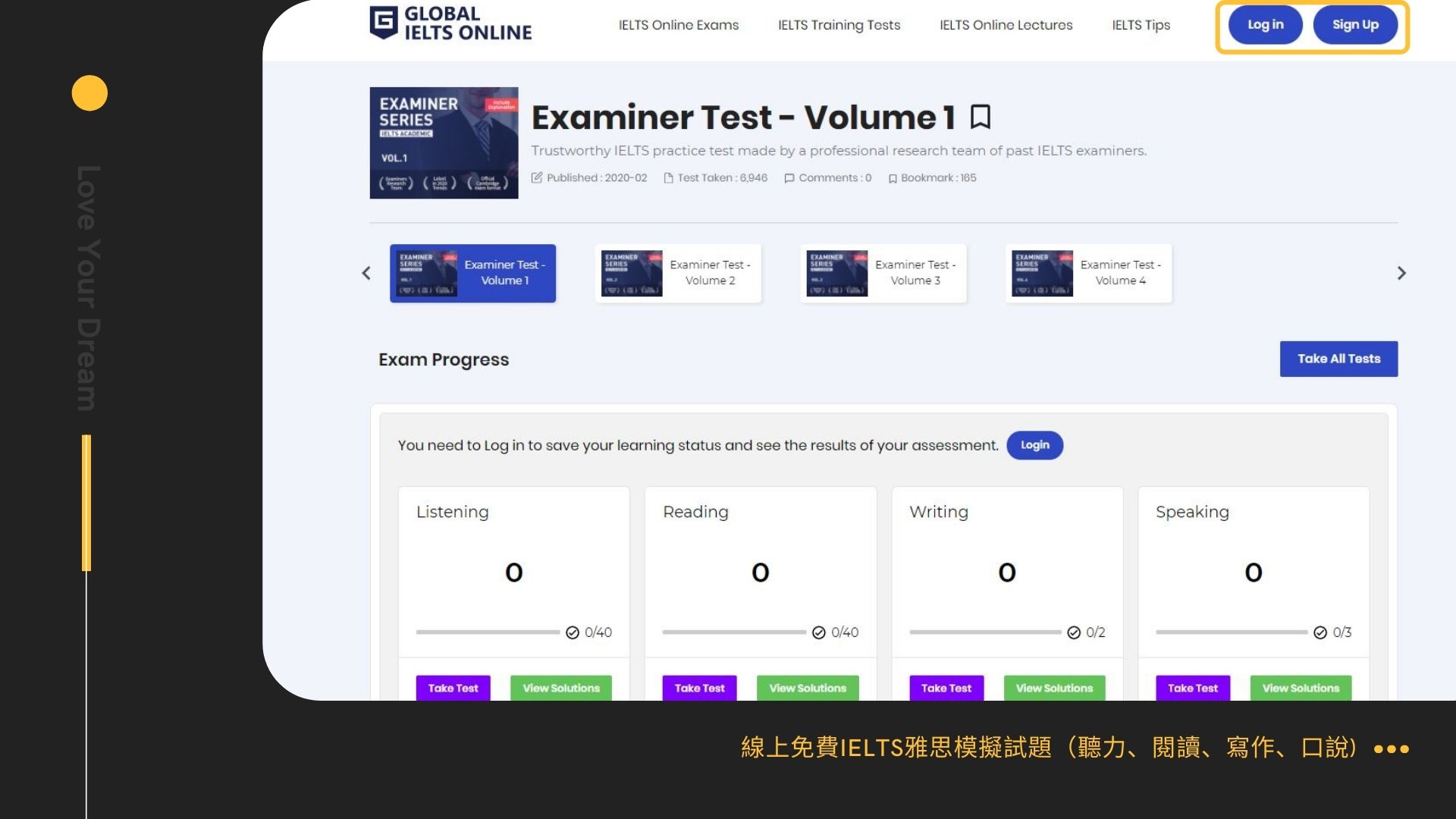Click the Writing progress bar
Viewport: 1456px width, 819px height.
(985, 632)
